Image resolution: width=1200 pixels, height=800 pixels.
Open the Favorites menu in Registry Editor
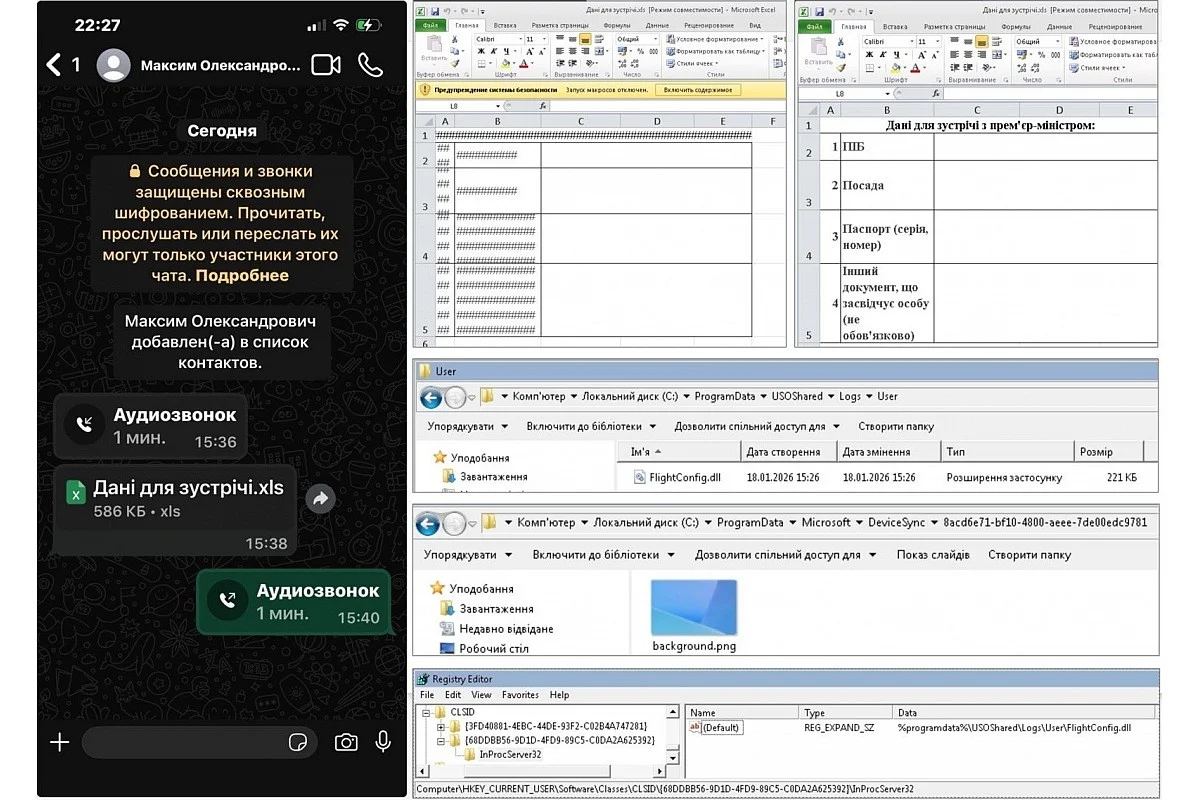[520, 695]
